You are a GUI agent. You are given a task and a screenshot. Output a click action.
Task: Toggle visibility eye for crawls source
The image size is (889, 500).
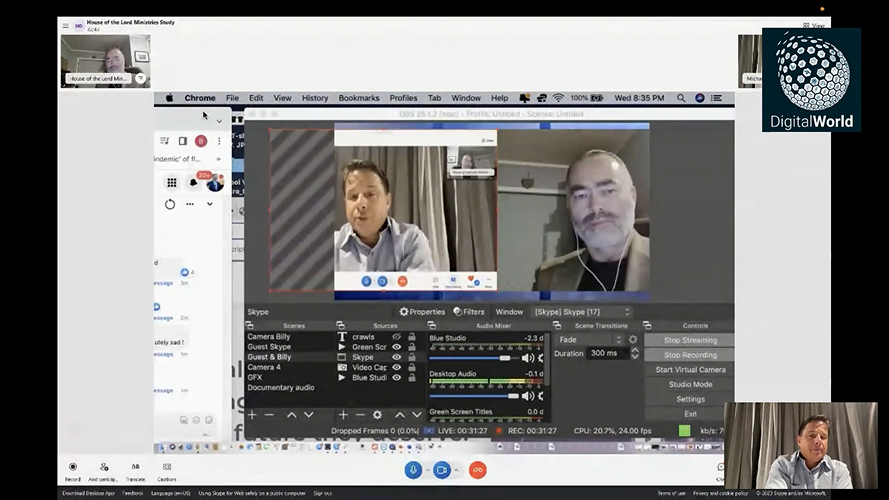click(397, 337)
